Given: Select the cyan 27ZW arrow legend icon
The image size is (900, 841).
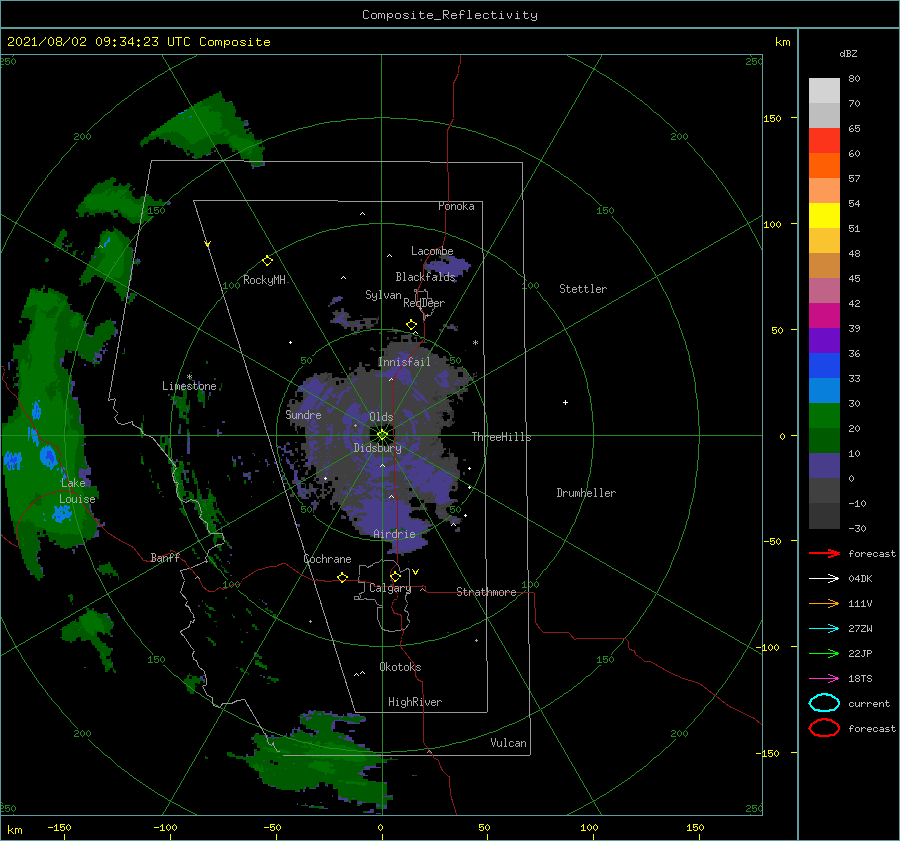Looking at the screenshot, I should click(824, 629).
